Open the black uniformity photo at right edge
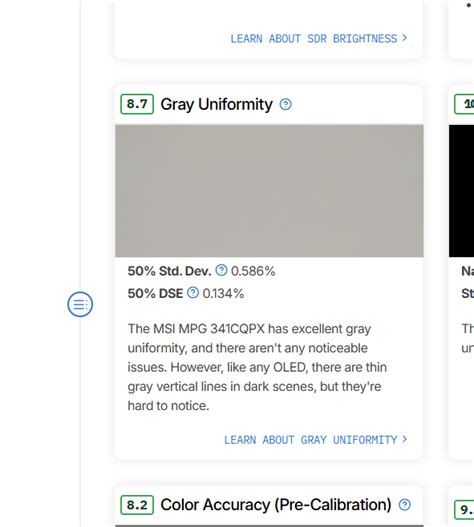This screenshot has height=527, width=474. (461, 191)
